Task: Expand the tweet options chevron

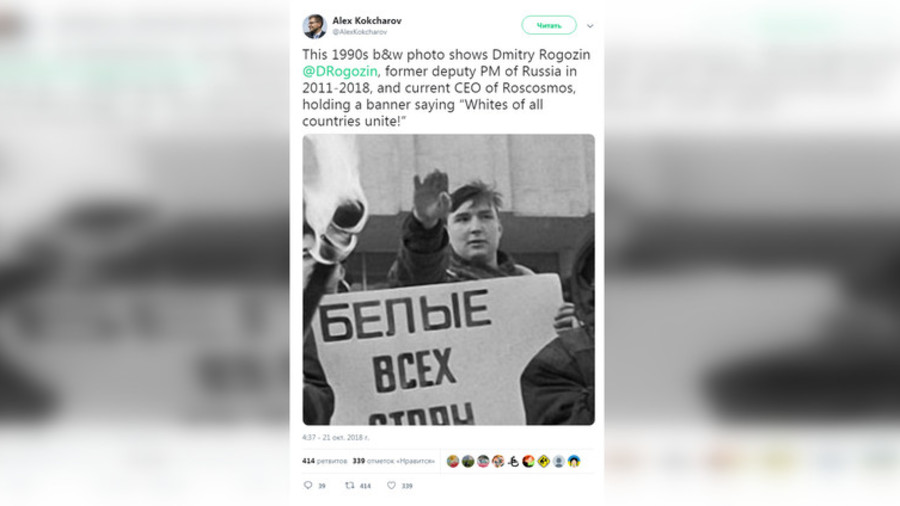Action: (x=590, y=26)
